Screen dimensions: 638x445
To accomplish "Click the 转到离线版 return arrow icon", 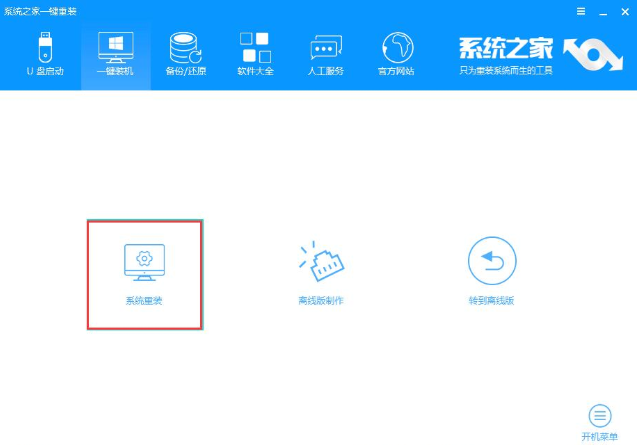I will [x=492, y=261].
